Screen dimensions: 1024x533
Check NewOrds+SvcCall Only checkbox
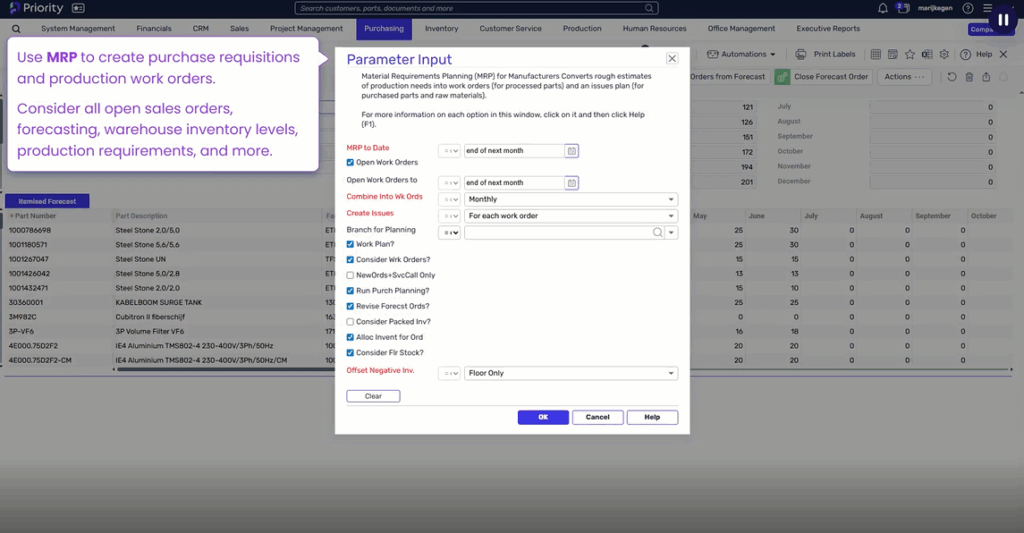(350, 276)
